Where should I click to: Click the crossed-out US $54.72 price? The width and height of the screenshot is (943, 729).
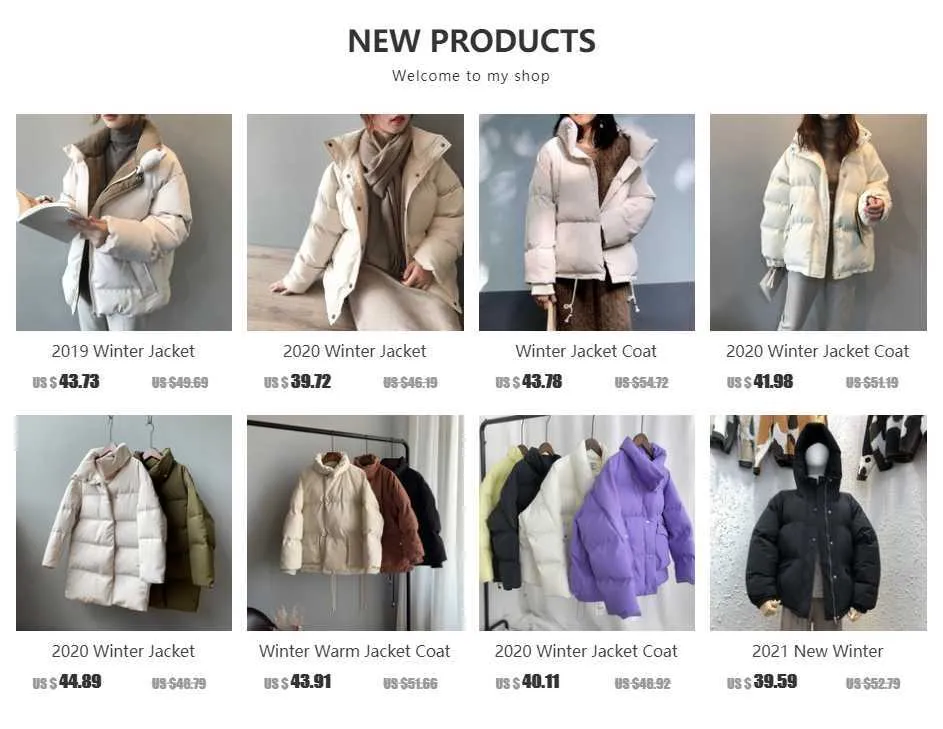coord(642,383)
